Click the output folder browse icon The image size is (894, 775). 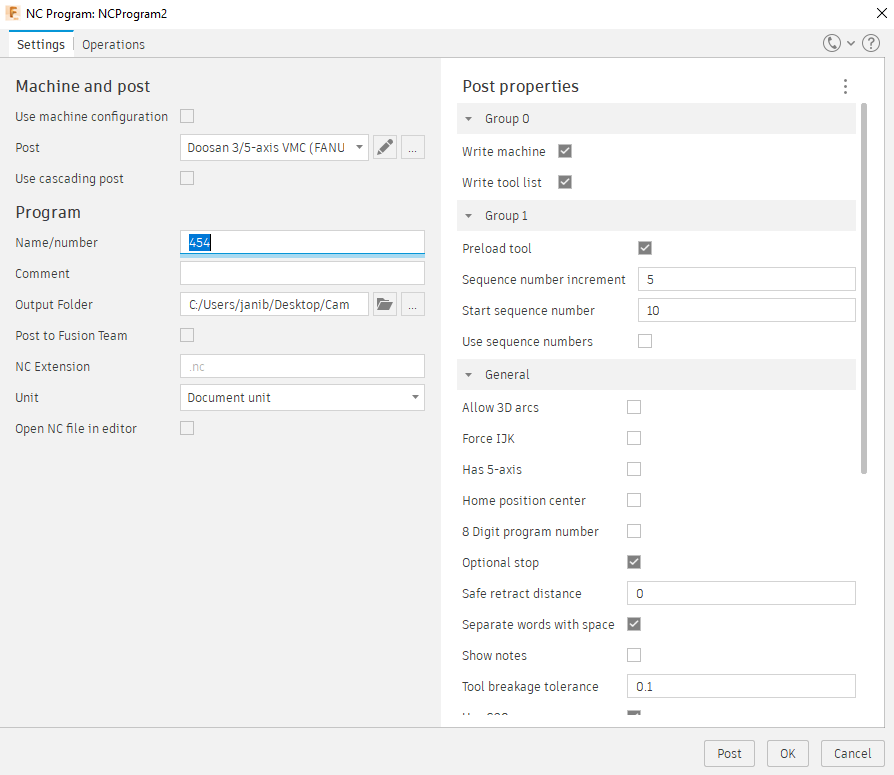pyautogui.click(x=385, y=305)
